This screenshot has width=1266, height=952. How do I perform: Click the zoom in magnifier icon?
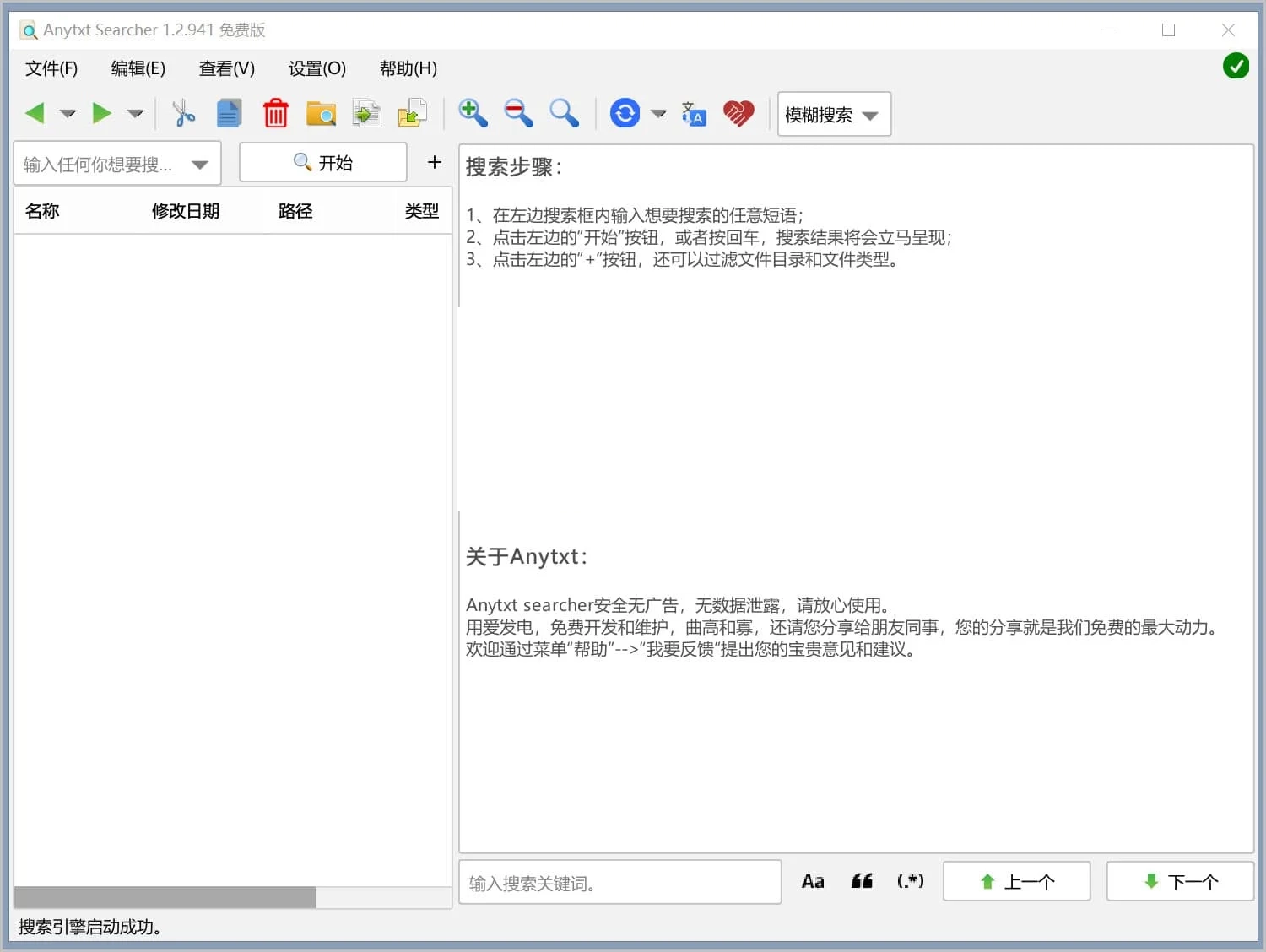[x=473, y=113]
